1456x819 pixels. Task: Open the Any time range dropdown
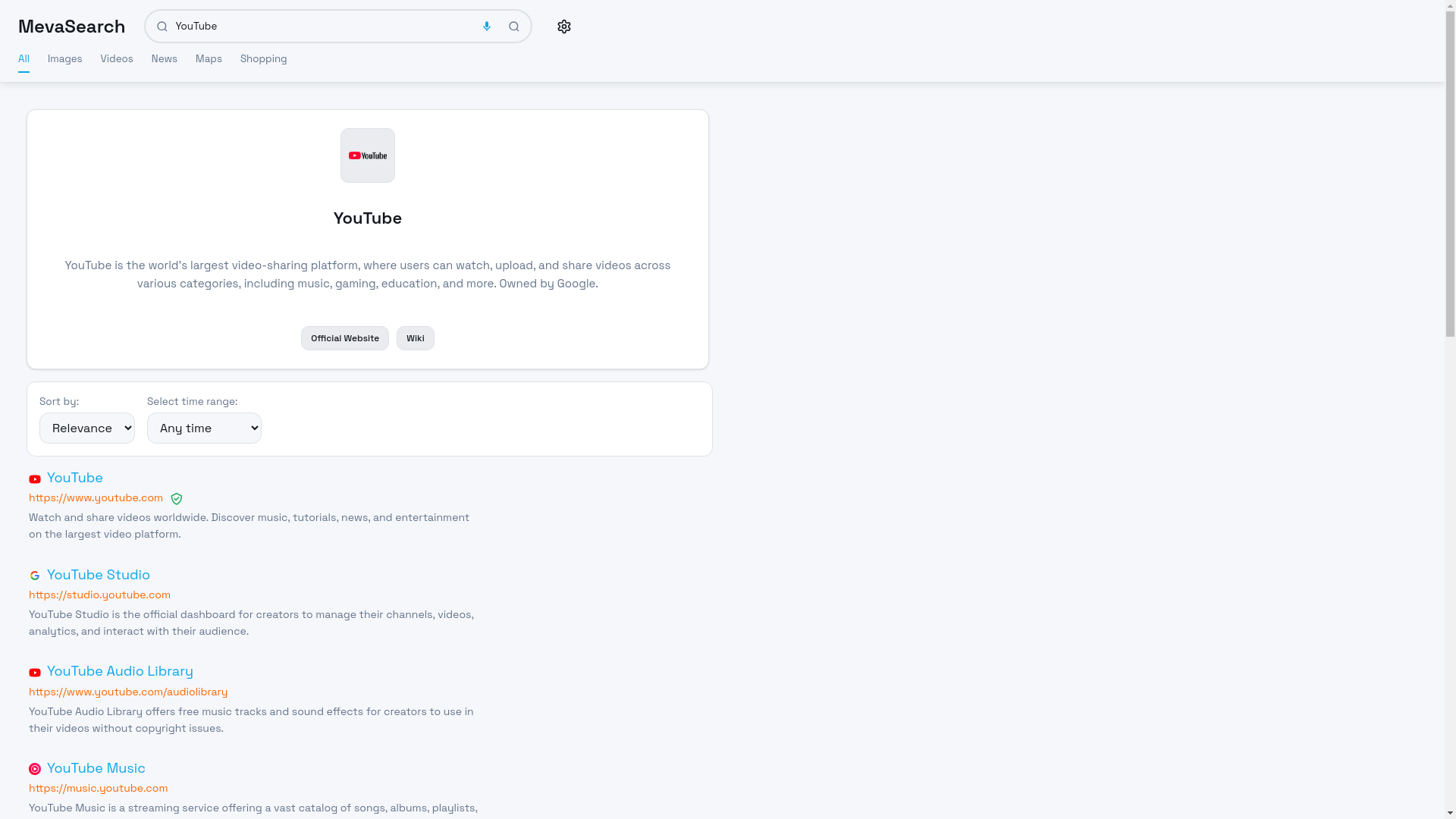click(204, 428)
